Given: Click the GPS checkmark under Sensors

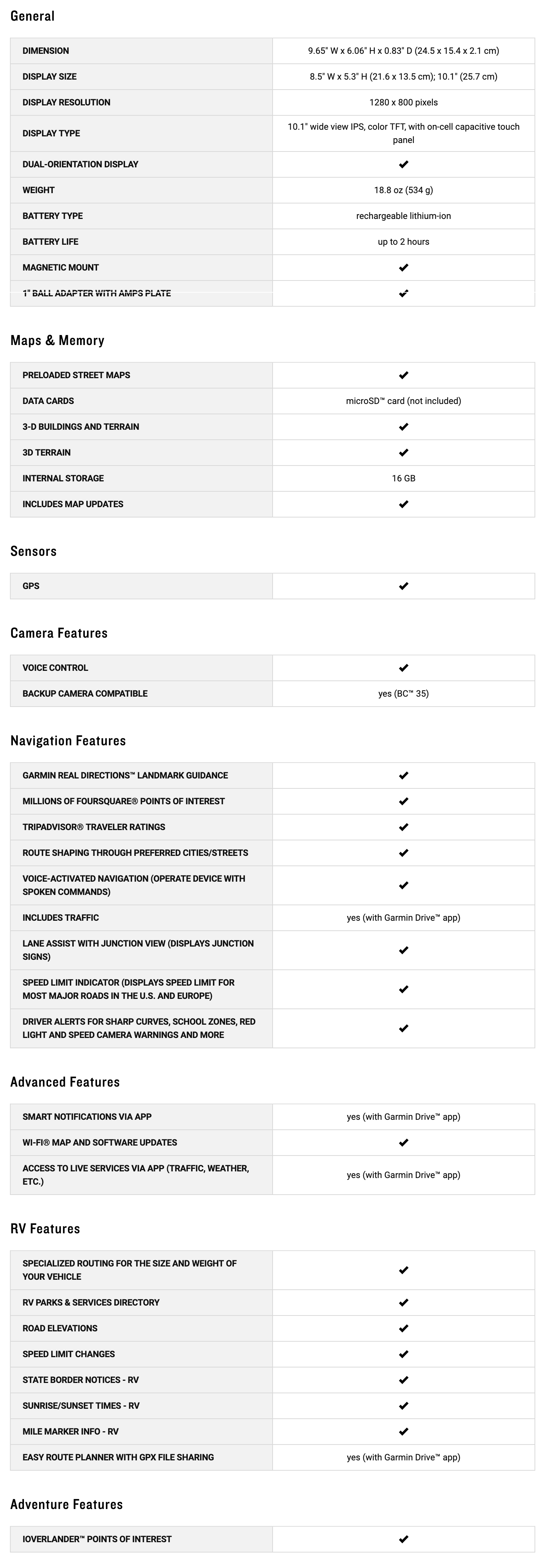Looking at the screenshot, I should tap(404, 586).
